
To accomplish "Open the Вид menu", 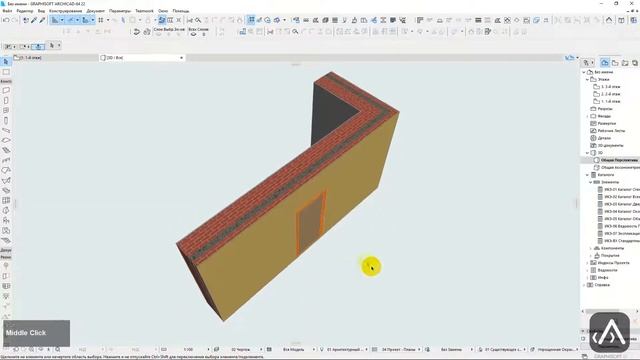I will [x=41, y=11].
